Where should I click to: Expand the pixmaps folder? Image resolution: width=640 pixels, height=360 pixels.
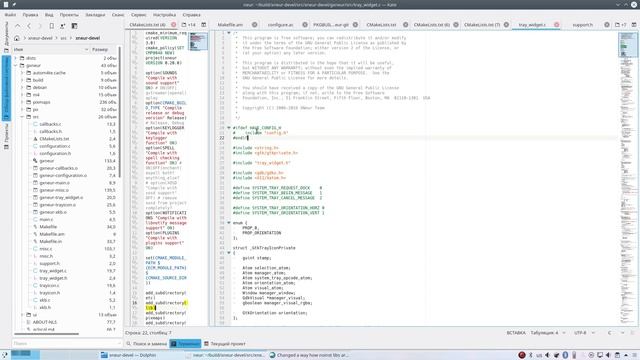(22, 102)
